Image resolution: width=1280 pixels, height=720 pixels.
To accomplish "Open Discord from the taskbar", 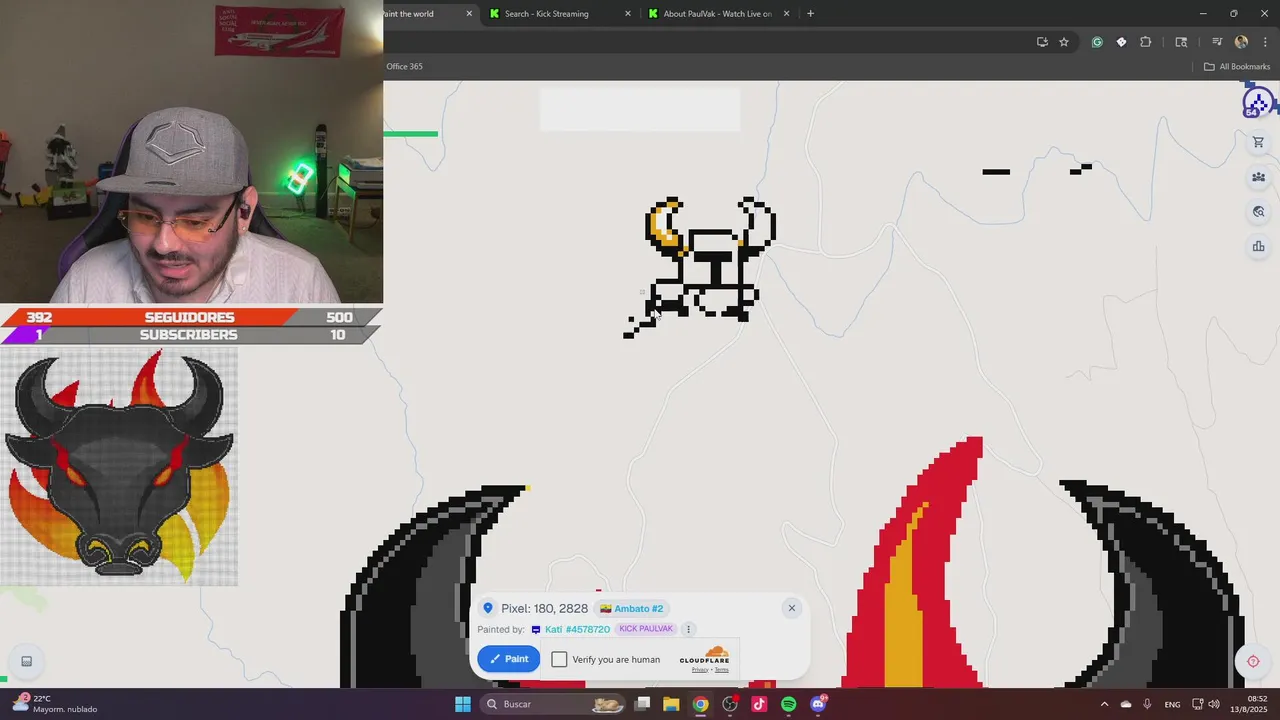I will [x=818, y=704].
